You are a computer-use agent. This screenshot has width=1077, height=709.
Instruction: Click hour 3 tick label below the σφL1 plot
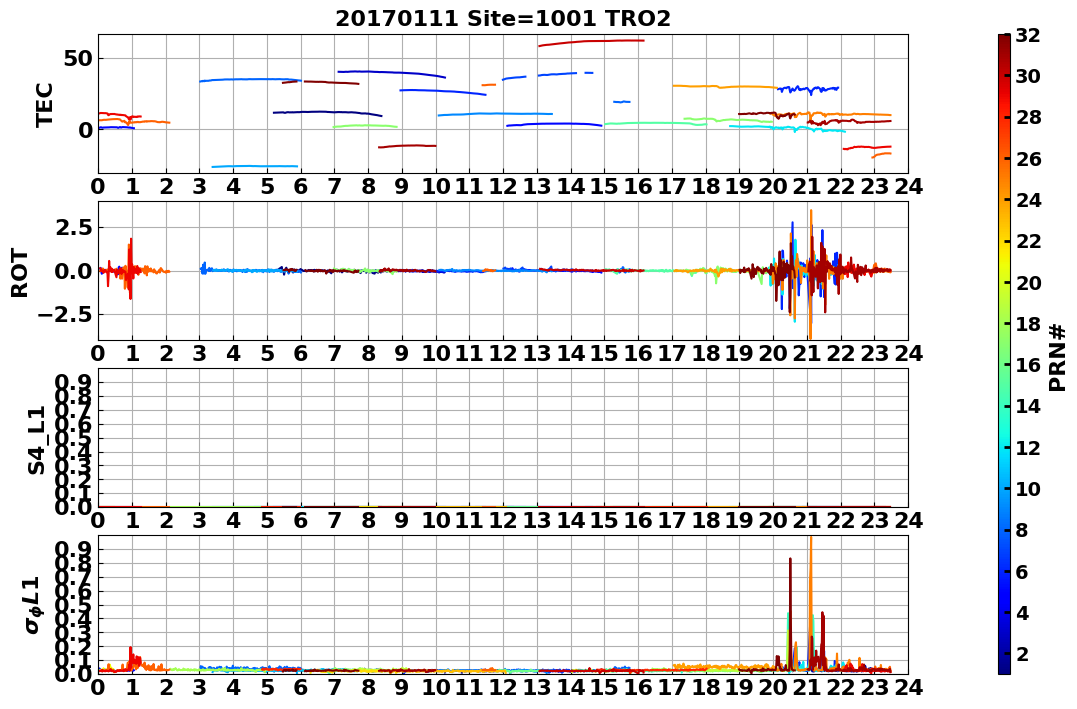(199, 687)
